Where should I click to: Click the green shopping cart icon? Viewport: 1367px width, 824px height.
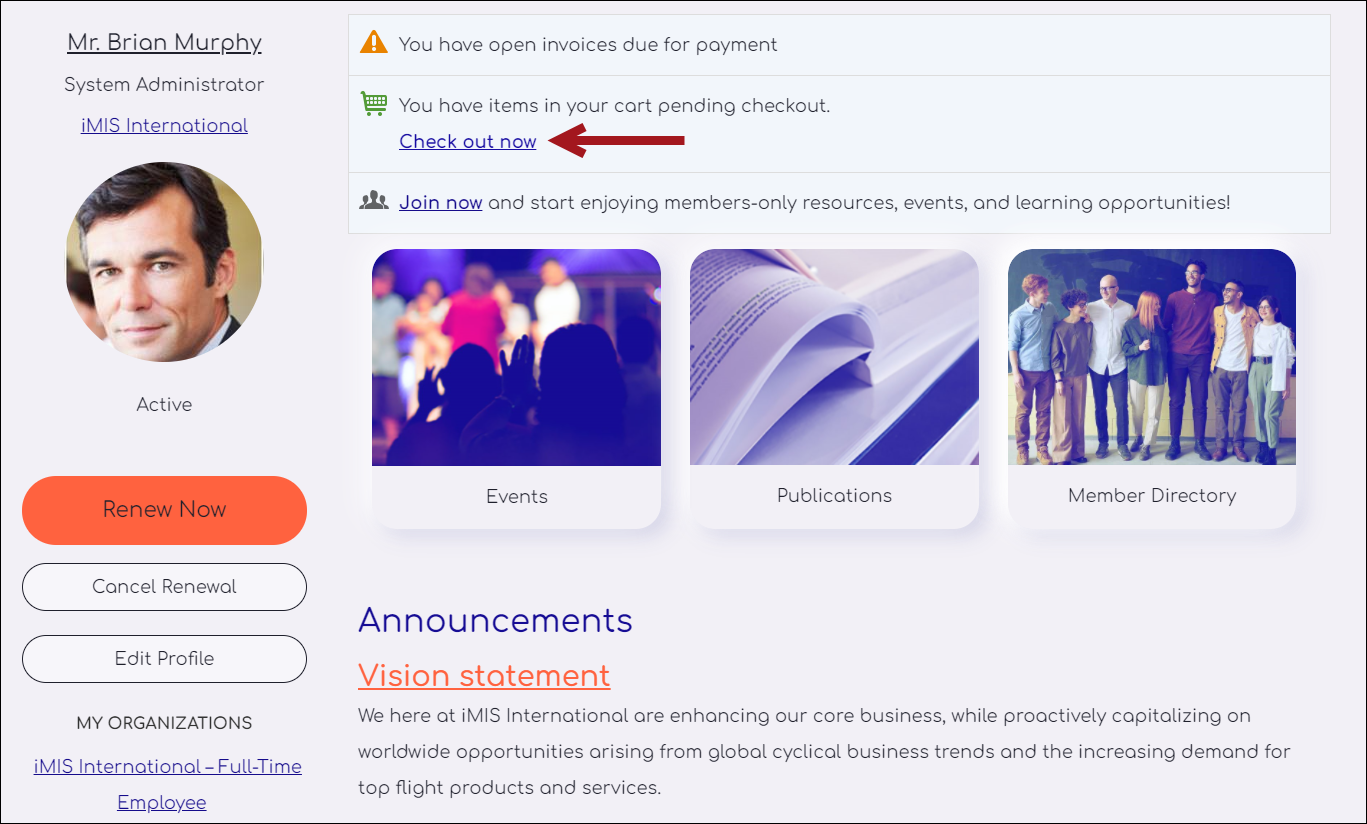pyautogui.click(x=374, y=103)
